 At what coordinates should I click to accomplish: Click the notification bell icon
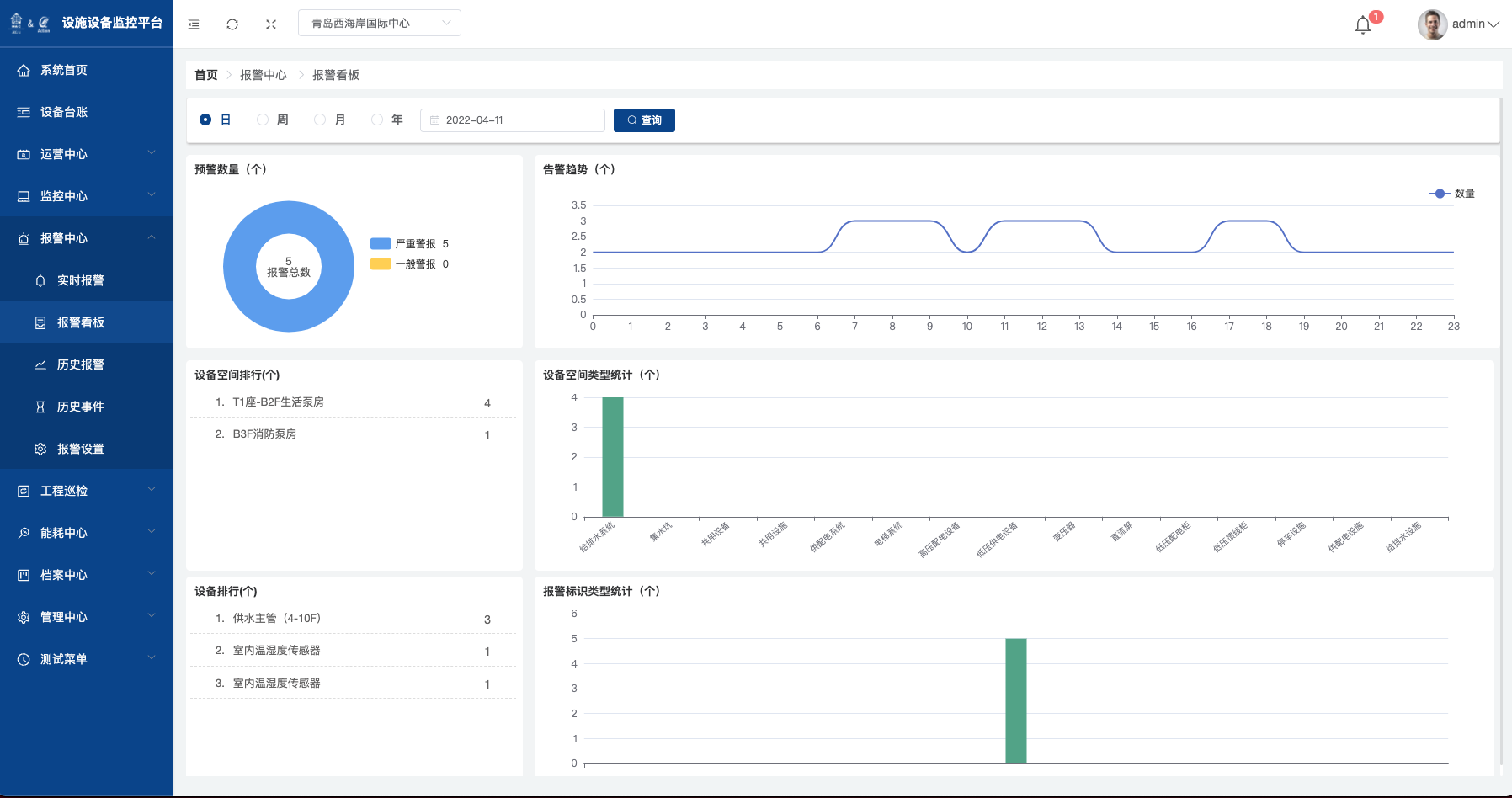tap(1363, 25)
